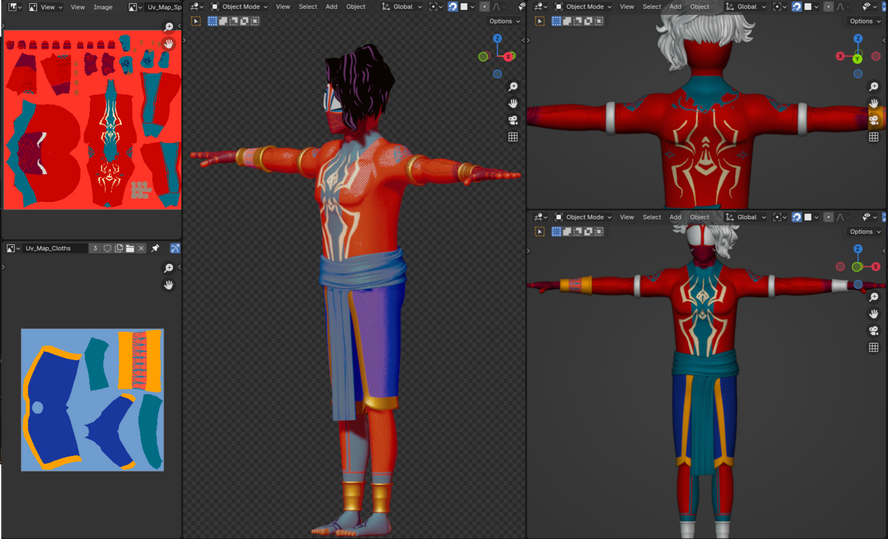Screen dimensions: 888x539
Task: Toggle orthographic grid icon in center viewport
Action: coord(513,137)
